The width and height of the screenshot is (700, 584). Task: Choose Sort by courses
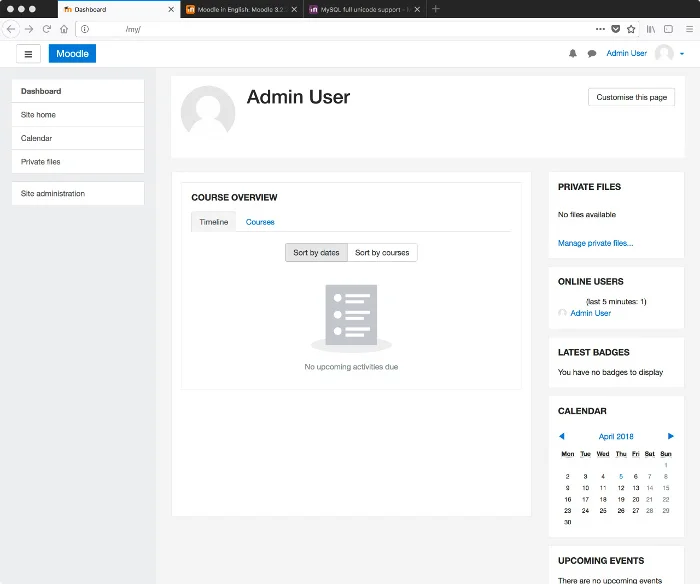[382, 253]
